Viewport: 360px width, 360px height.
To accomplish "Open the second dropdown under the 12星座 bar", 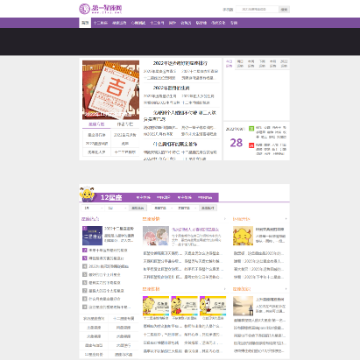I will pos(116,208).
